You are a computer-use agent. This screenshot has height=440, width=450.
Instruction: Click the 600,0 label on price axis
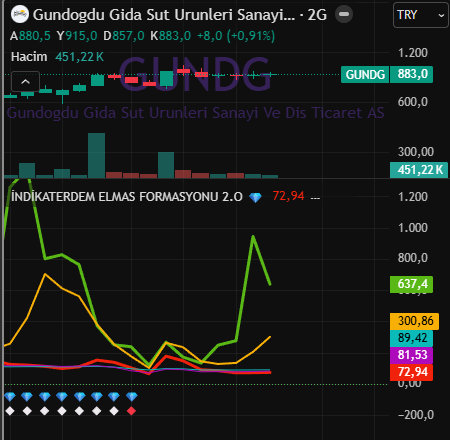click(x=413, y=102)
